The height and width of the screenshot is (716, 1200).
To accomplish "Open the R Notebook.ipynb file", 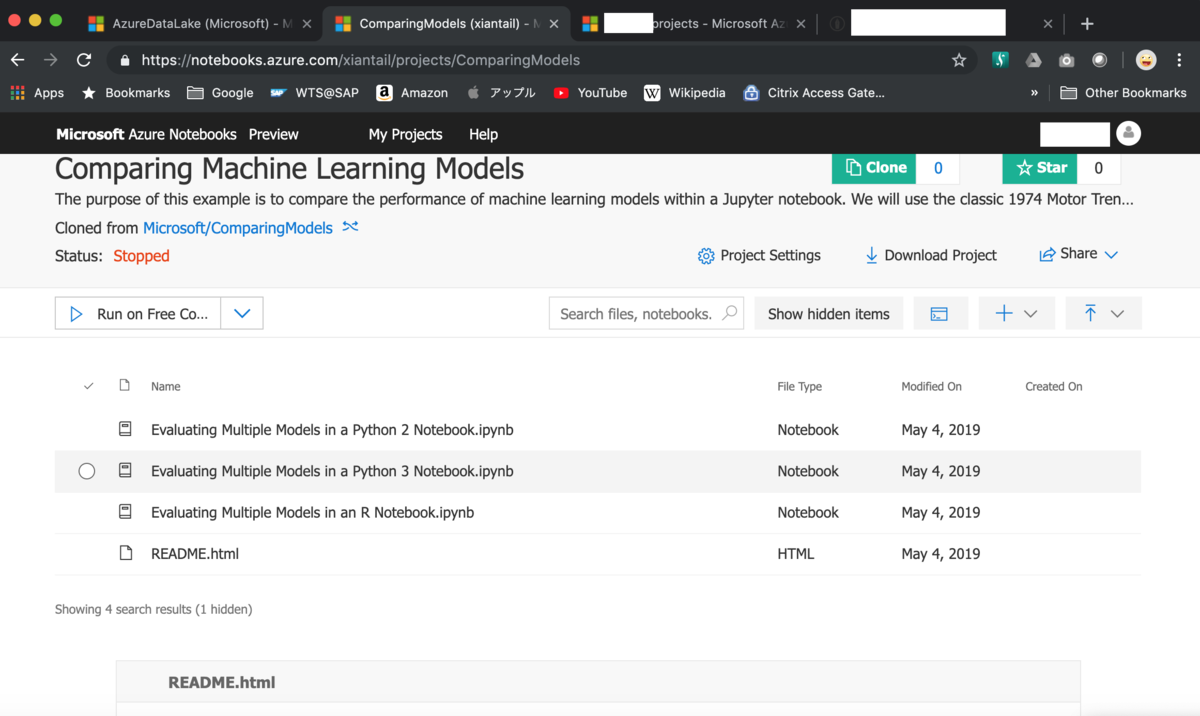I will click(x=312, y=512).
